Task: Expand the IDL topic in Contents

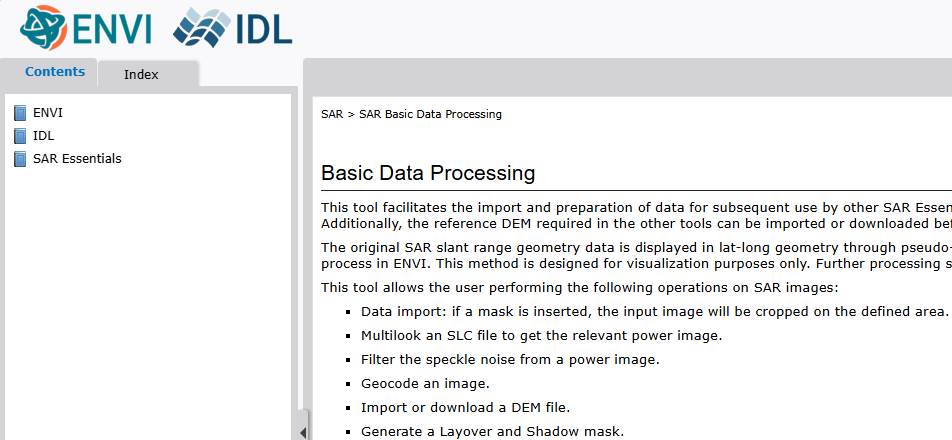Action: tap(44, 136)
